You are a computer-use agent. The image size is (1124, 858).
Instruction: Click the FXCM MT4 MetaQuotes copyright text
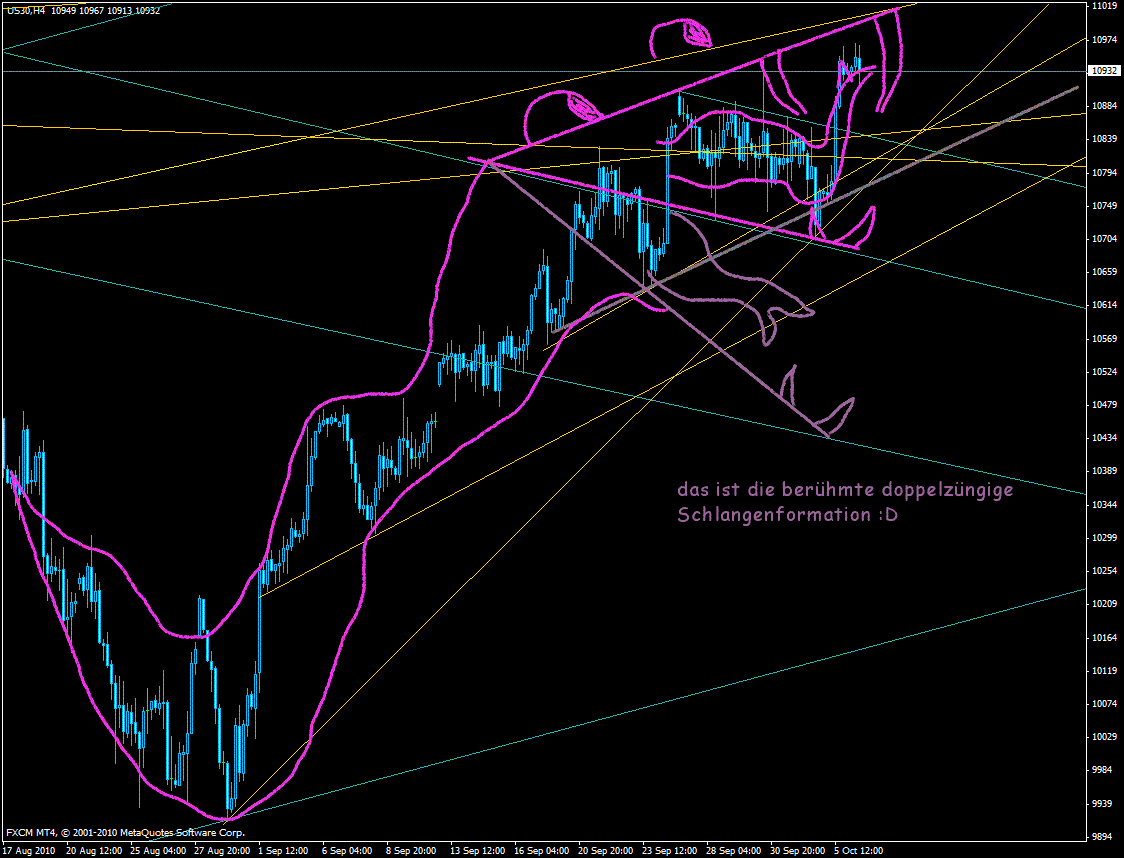pos(125,833)
